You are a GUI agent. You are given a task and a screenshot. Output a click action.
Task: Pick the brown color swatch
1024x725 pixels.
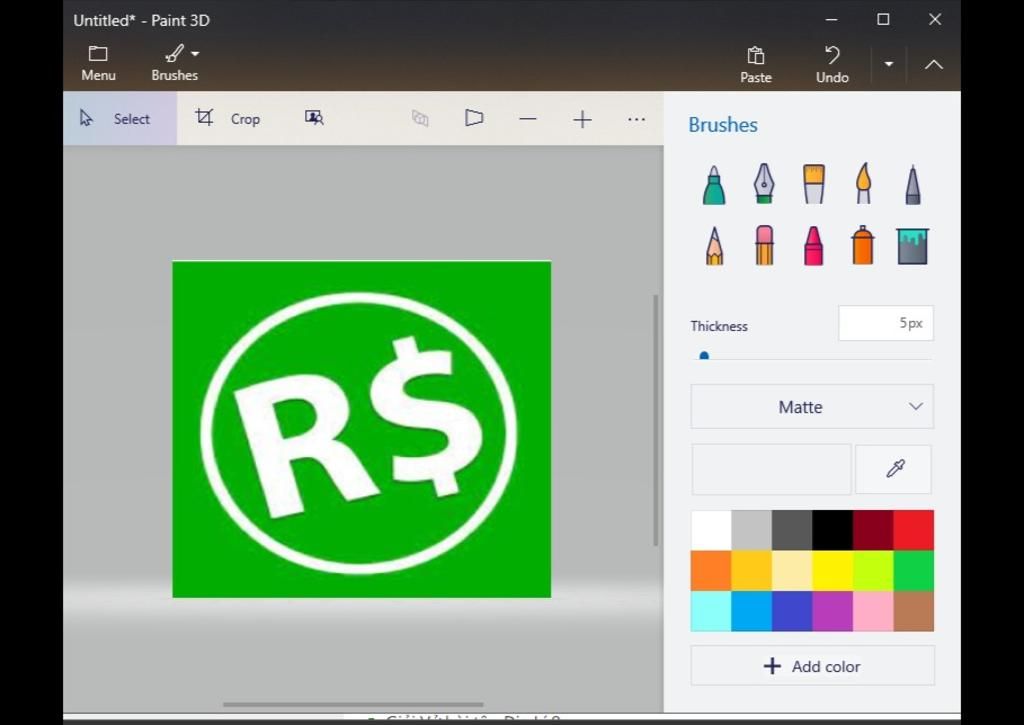coord(914,611)
